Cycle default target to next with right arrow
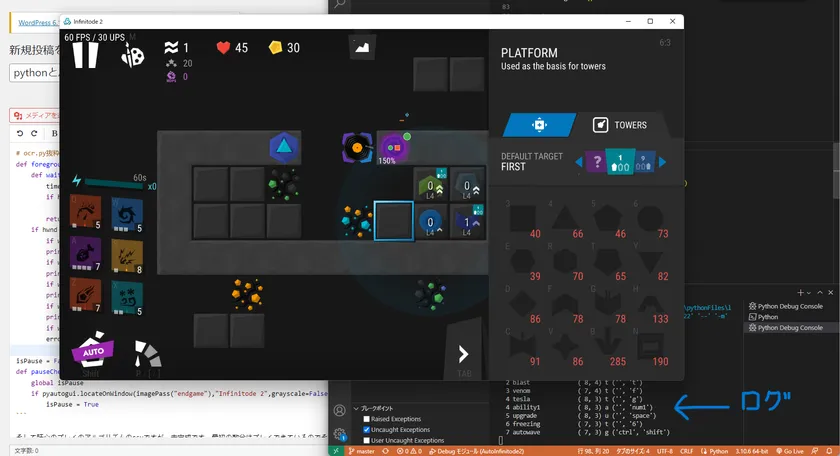The height and width of the screenshot is (456, 840). (663, 162)
